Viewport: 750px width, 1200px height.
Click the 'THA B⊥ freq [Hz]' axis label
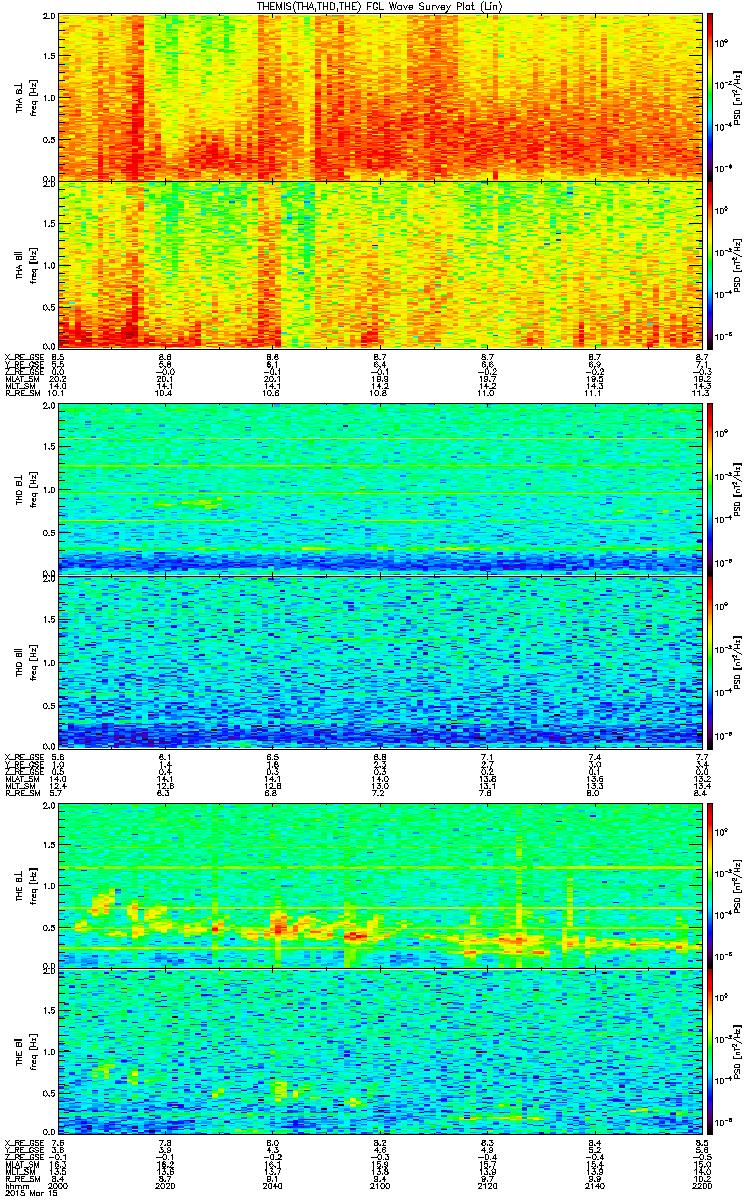tap(25, 96)
